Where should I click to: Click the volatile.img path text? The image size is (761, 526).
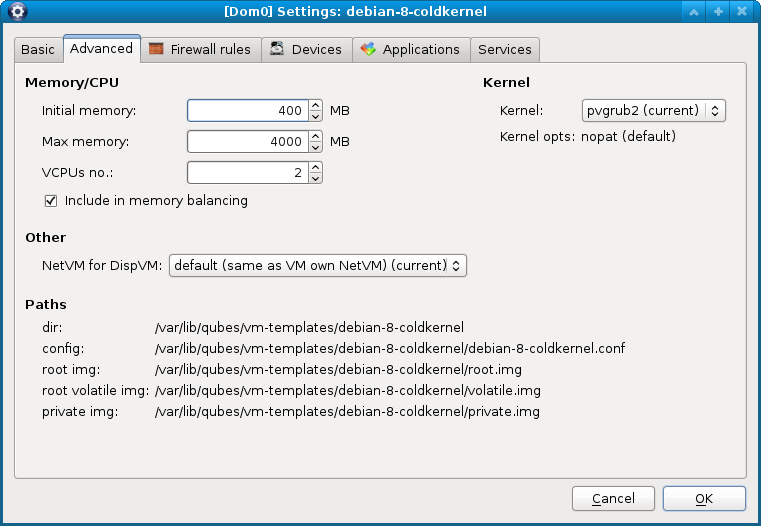(x=347, y=391)
